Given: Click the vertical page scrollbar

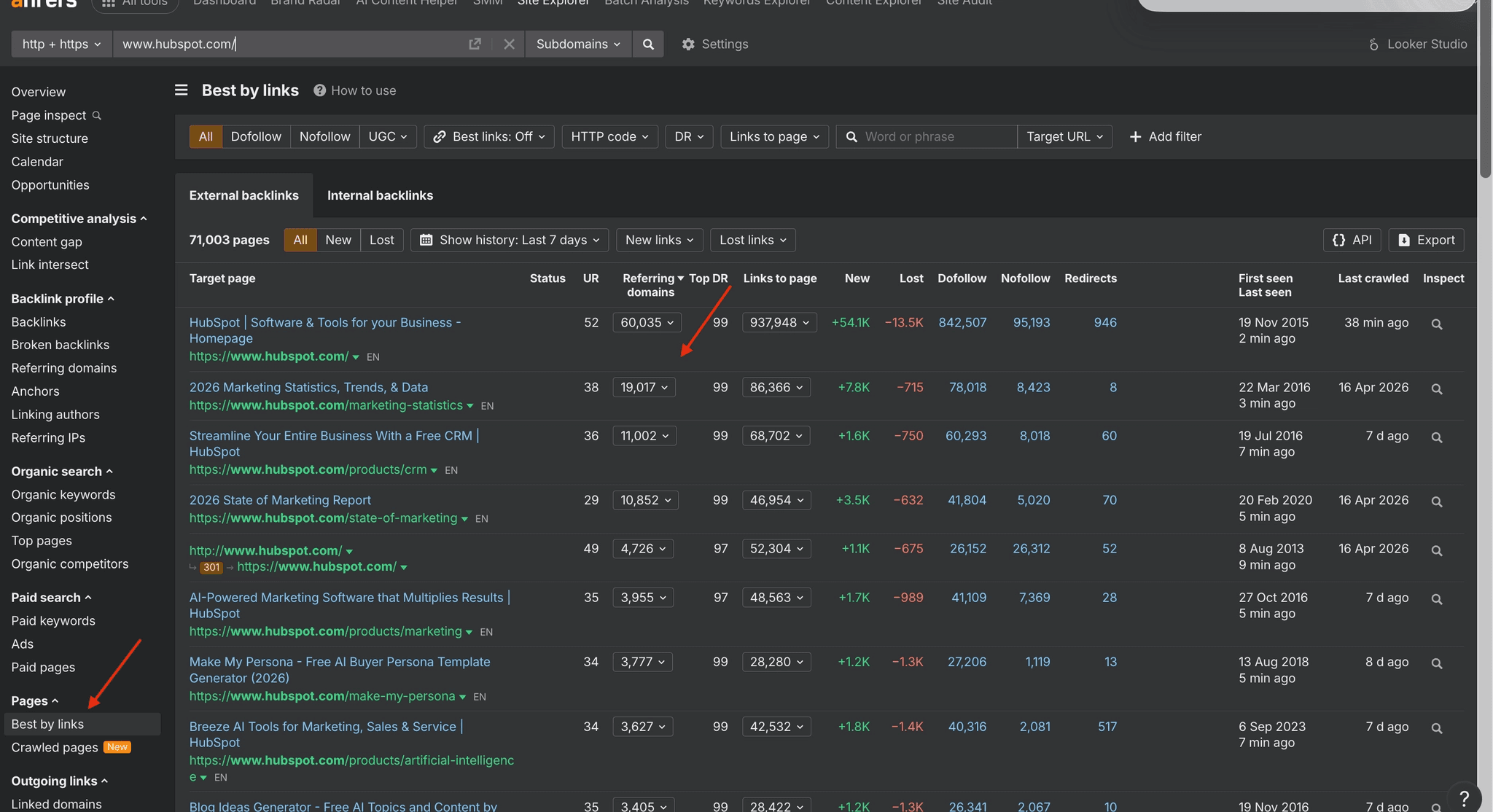Looking at the screenshot, I should coord(1485,89).
